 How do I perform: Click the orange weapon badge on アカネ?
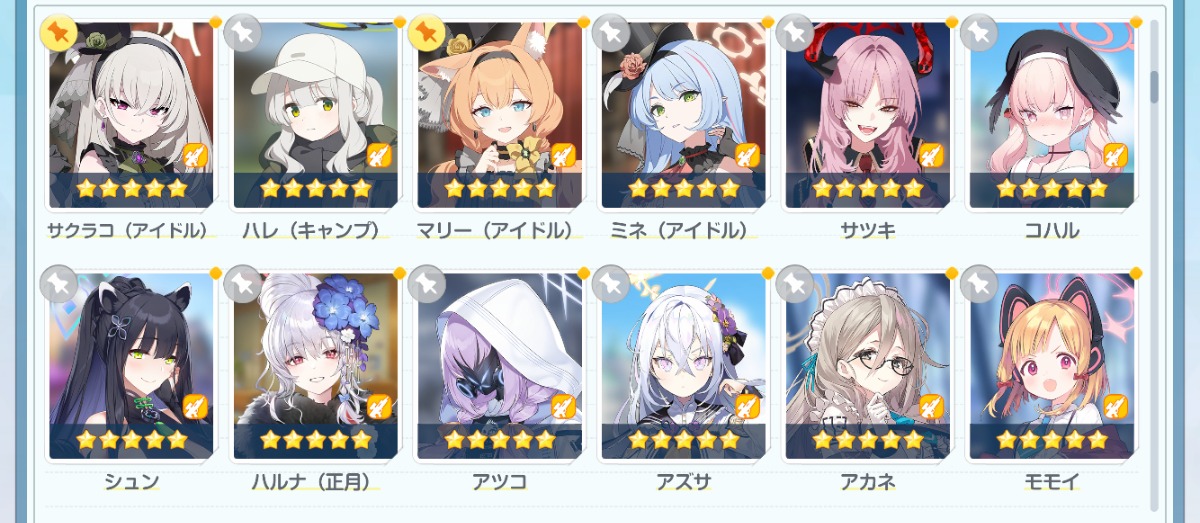931,406
